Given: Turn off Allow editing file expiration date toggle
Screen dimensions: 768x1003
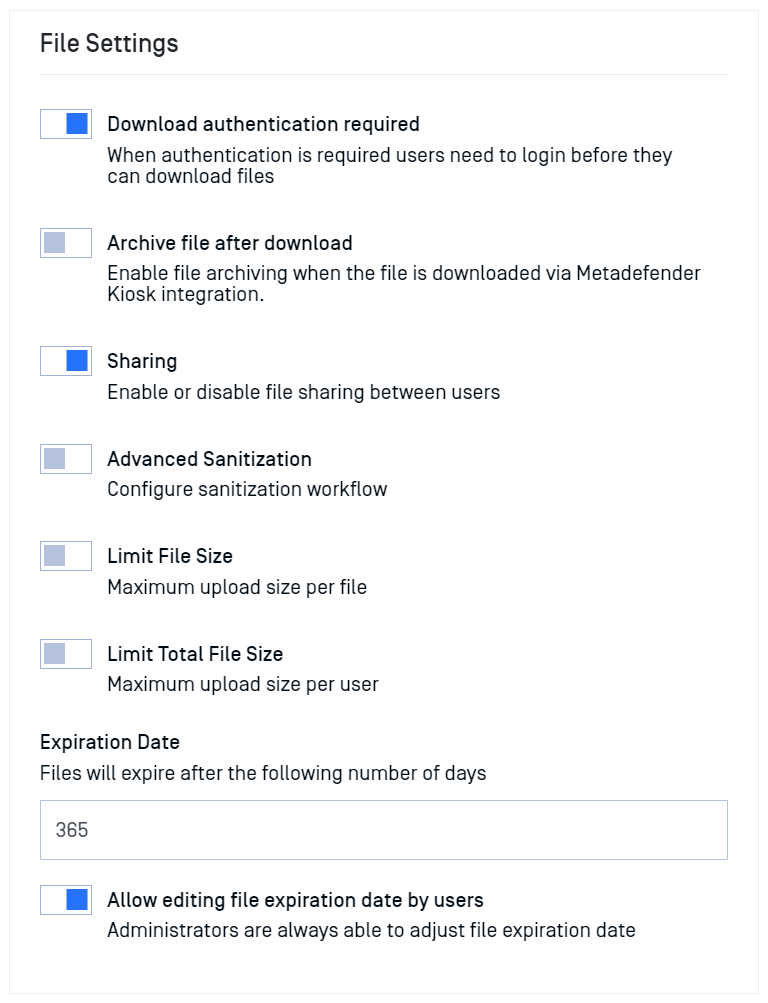Looking at the screenshot, I should pyautogui.click(x=66, y=900).
